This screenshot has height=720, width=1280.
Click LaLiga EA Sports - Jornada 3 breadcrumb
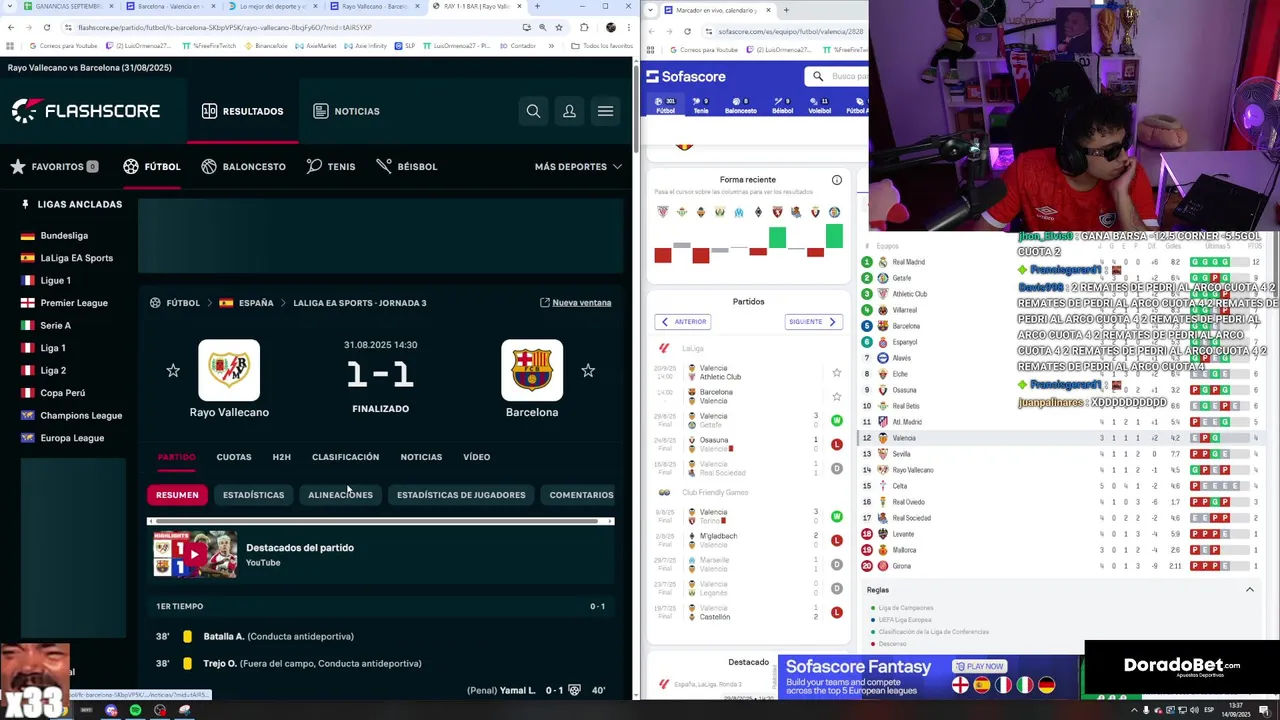(x=360, y=303)
